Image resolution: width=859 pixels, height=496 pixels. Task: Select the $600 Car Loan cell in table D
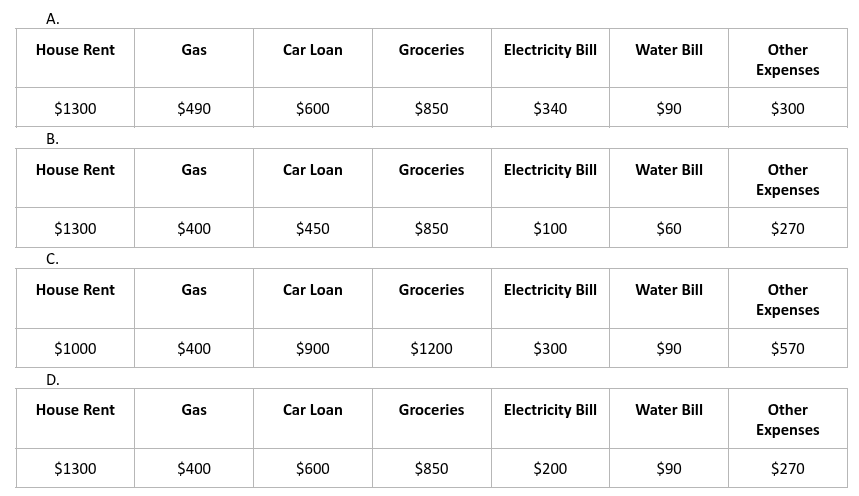coord(313,469)
